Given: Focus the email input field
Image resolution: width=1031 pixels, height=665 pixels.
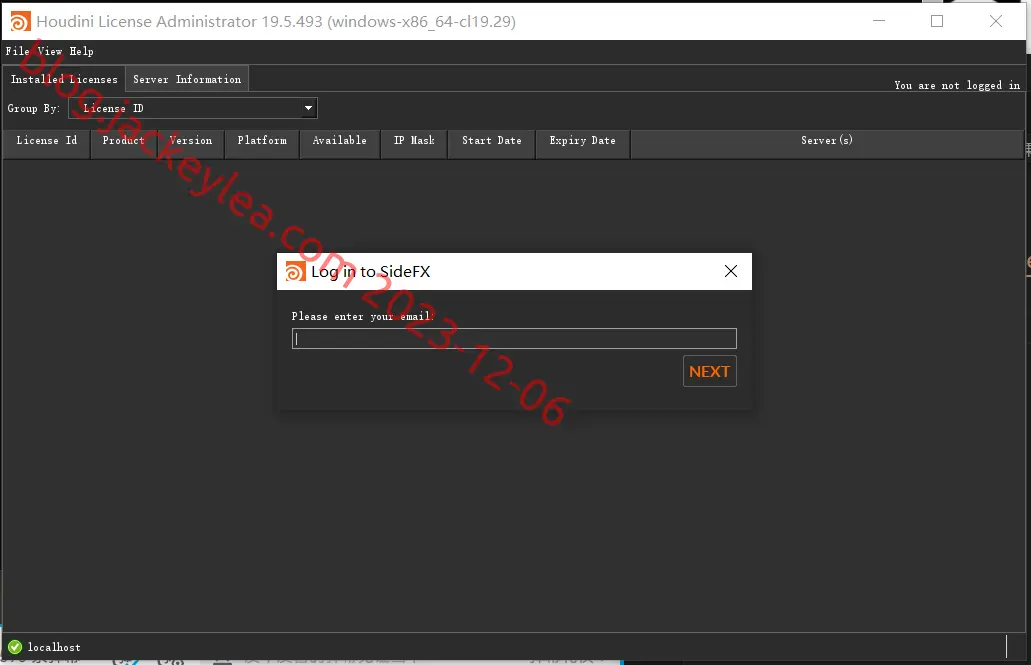Looking at the screenshot, I should click(514, 338).
